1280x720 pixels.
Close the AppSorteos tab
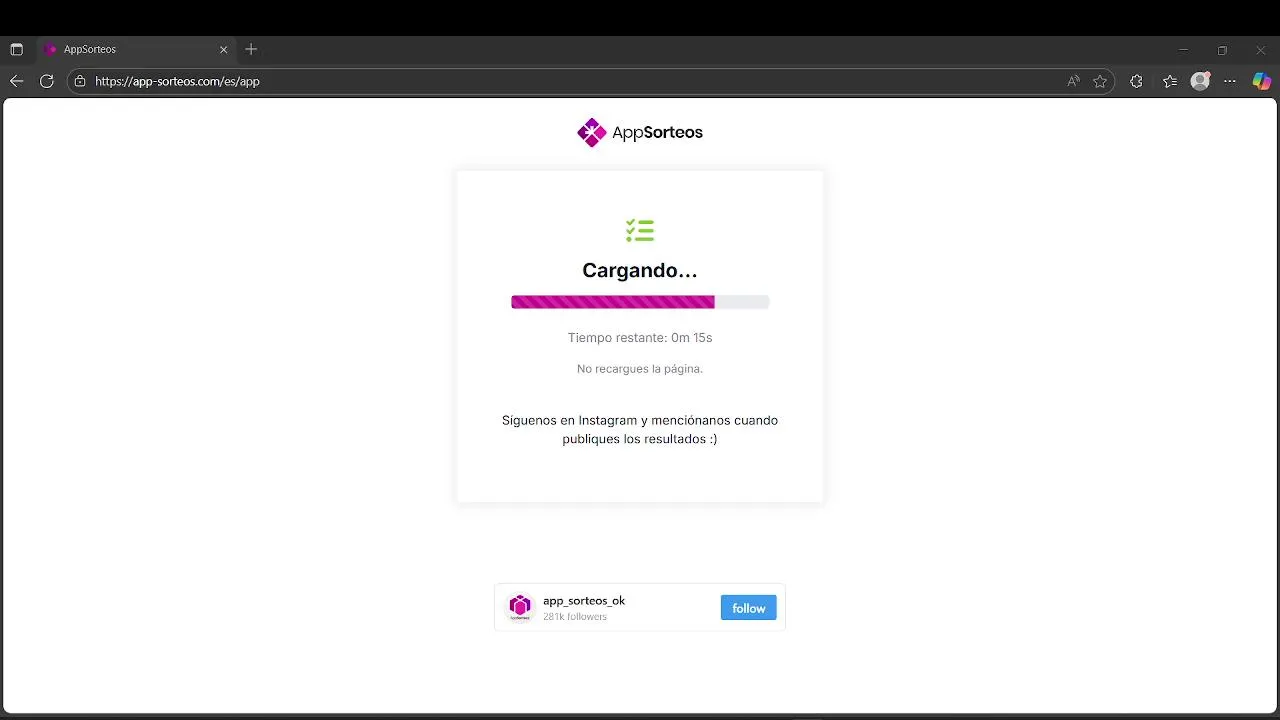(x=223, y=49)
